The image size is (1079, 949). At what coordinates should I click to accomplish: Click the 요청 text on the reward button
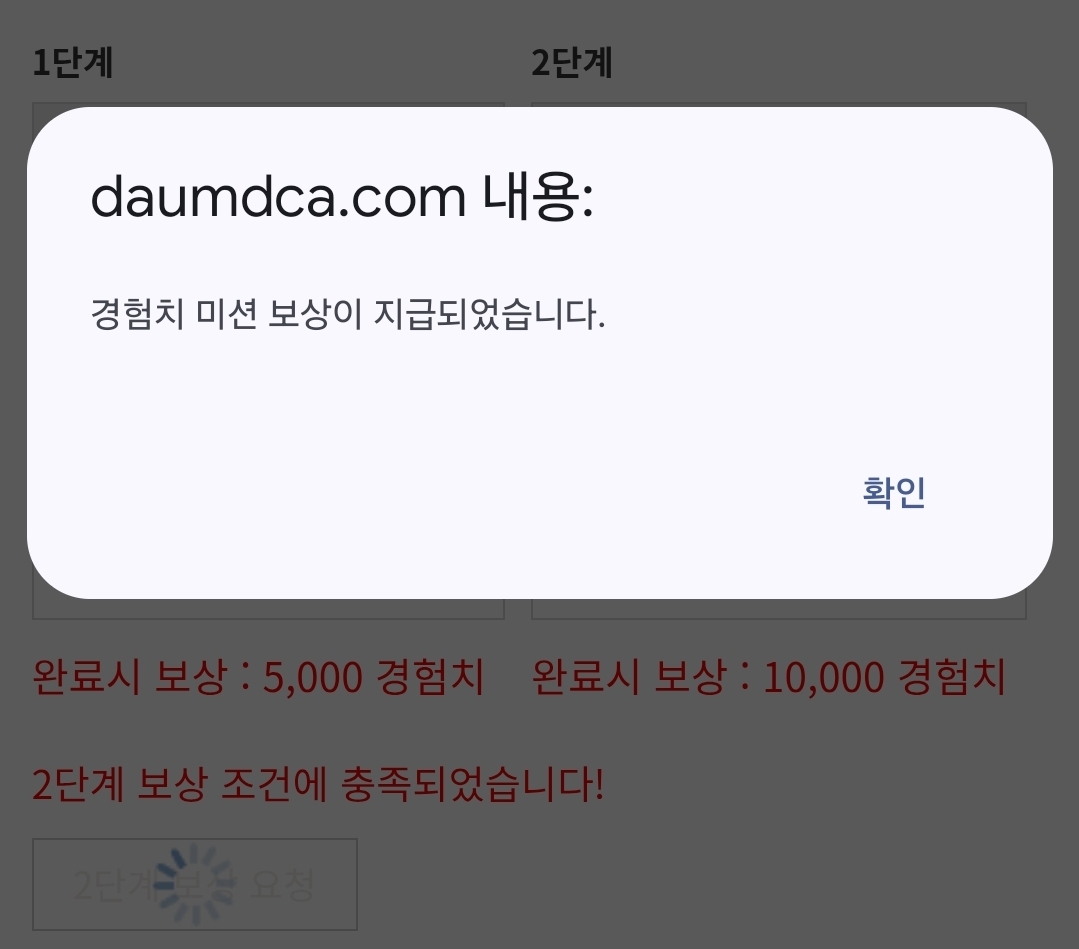click(x=282, y=884)
